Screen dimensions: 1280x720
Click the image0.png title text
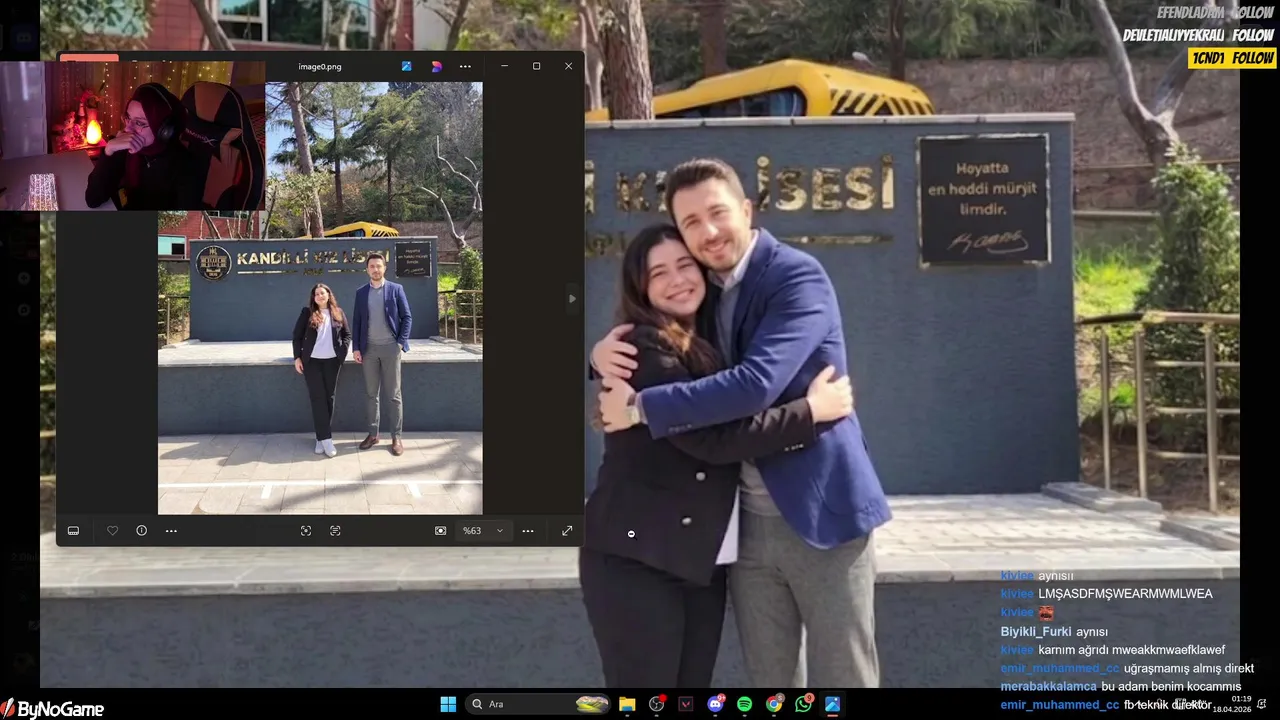[x=320, y=67]
